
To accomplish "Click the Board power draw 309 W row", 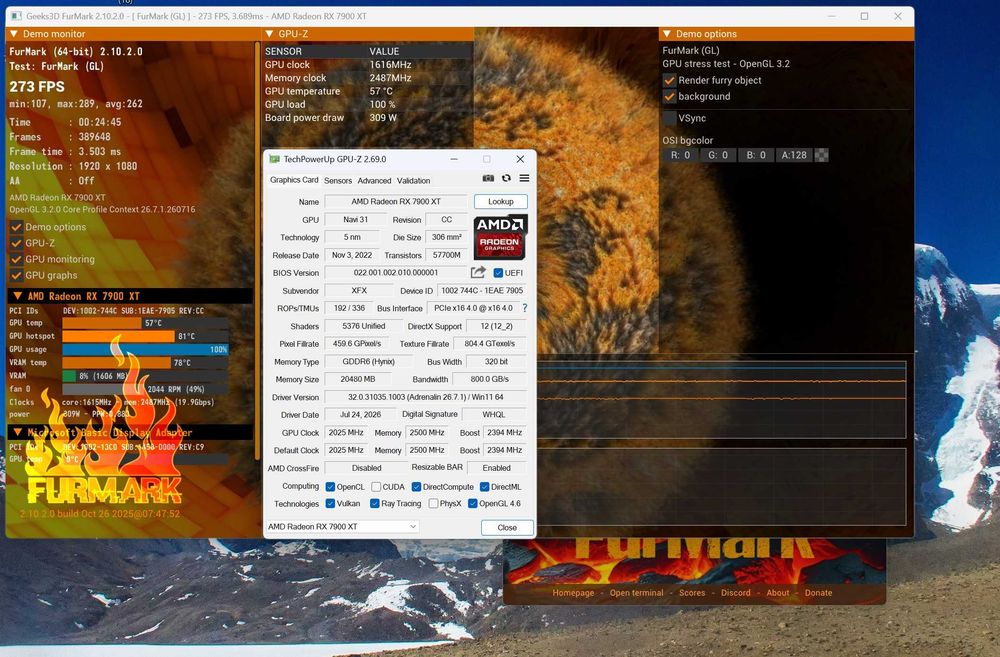I will coord(367,118).
